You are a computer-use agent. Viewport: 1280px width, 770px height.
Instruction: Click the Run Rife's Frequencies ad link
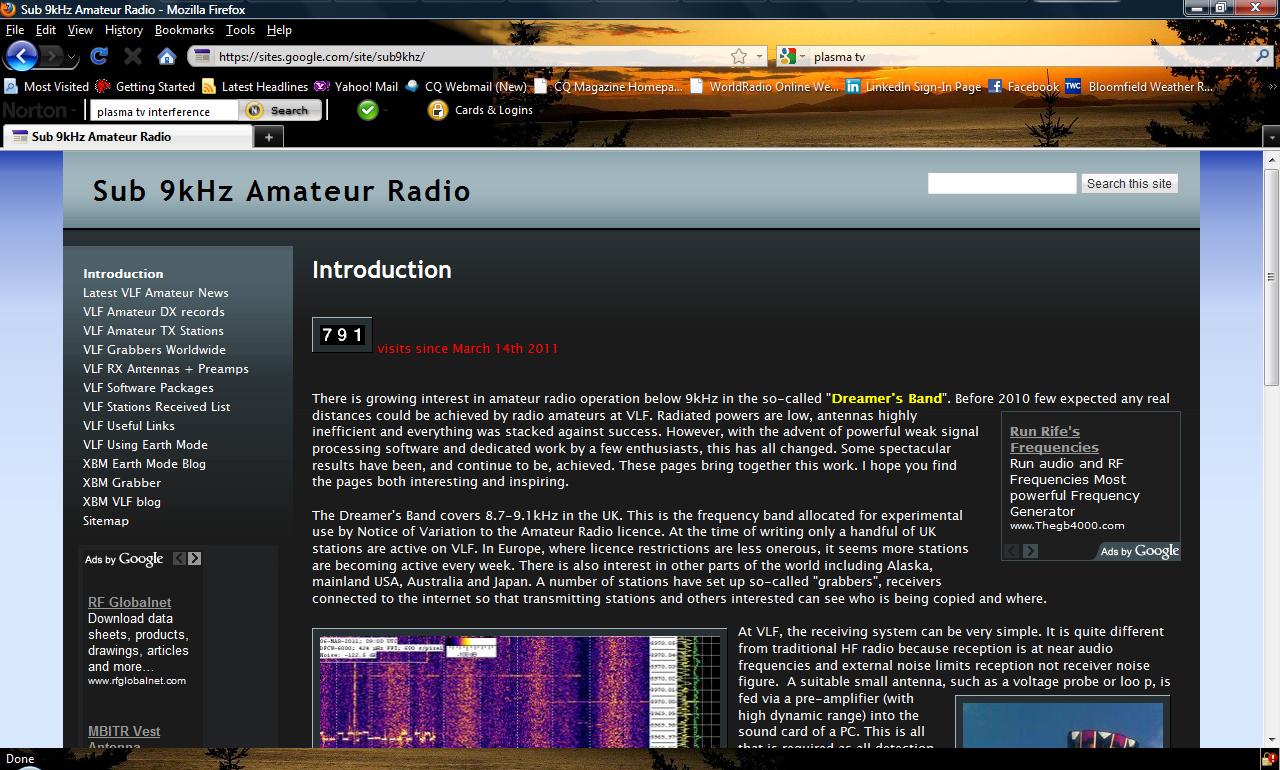click(1054, 440)
